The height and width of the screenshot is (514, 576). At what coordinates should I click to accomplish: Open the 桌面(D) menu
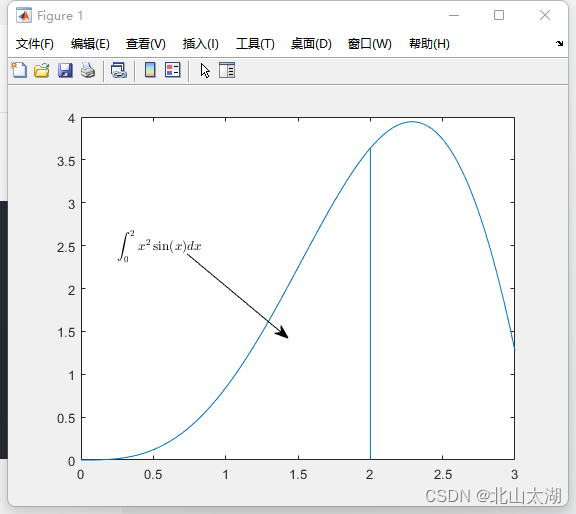click(311, 44)
